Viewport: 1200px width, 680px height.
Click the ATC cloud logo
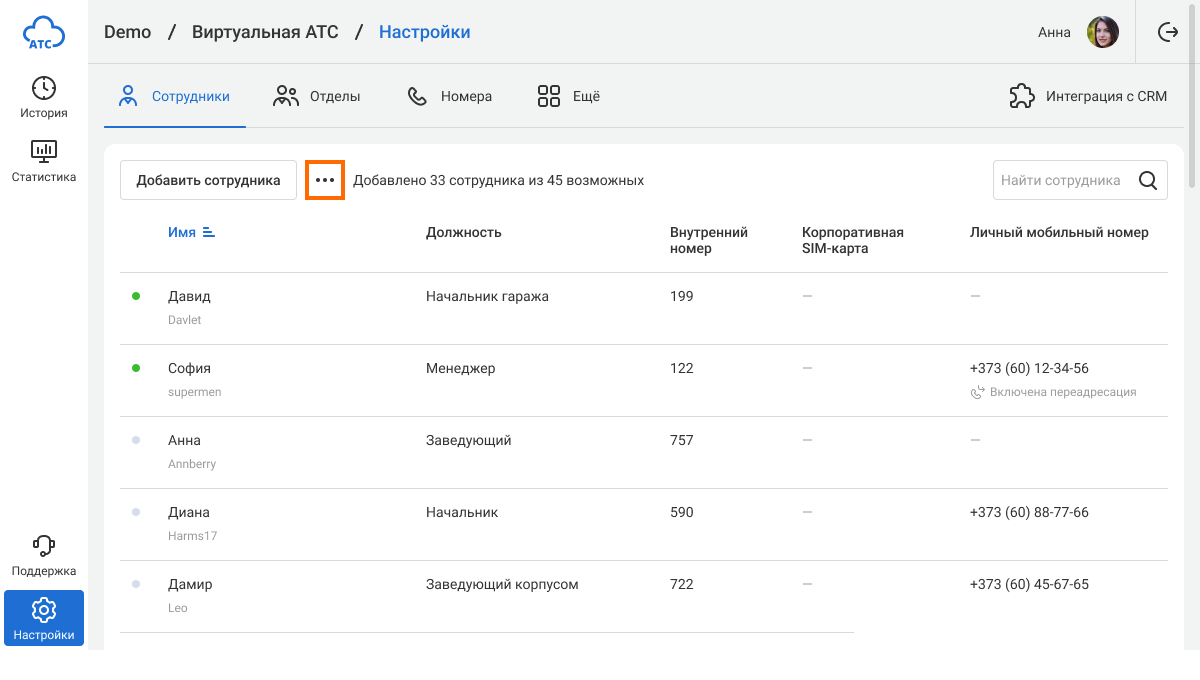[x=44, y=33]
